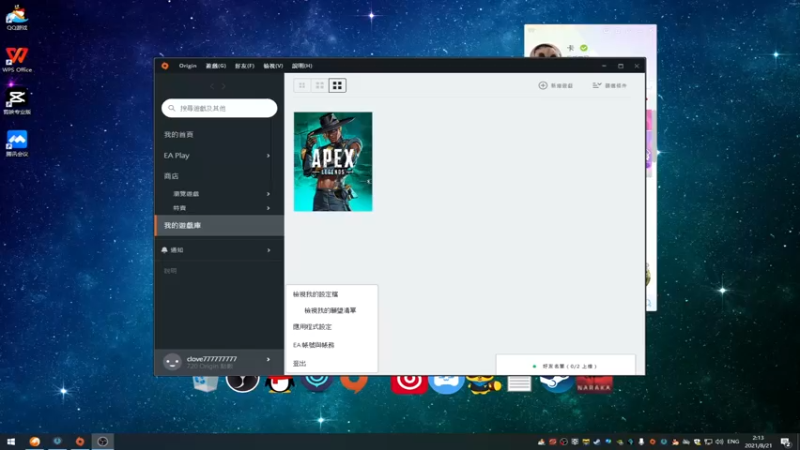Switch to small tile view in library
The height and width of the screenshot is (450, 800).
point(302,85)
